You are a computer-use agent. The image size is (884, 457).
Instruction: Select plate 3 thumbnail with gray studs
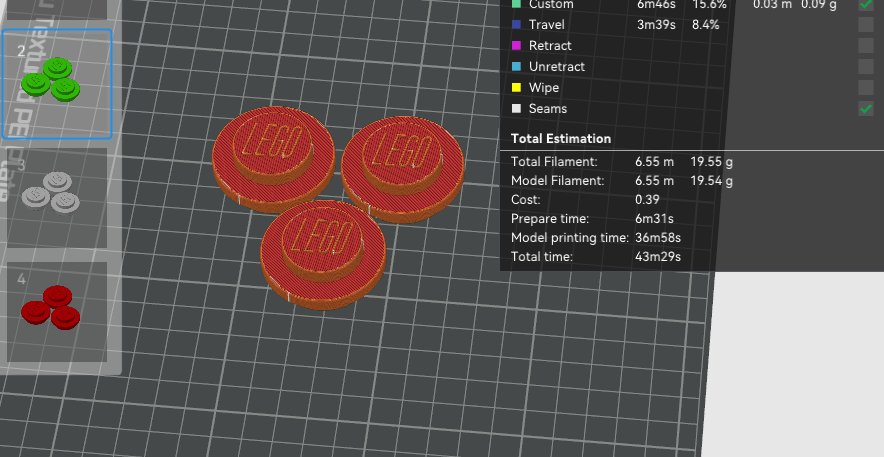coord(57,197)
